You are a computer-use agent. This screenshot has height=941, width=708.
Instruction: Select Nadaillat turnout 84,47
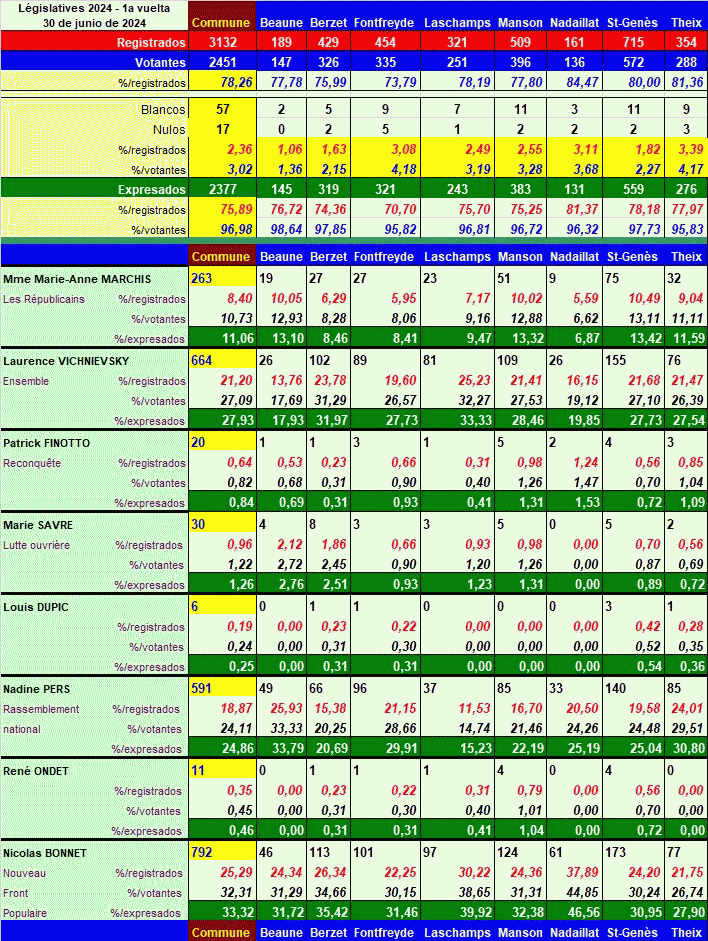point(582,82)
